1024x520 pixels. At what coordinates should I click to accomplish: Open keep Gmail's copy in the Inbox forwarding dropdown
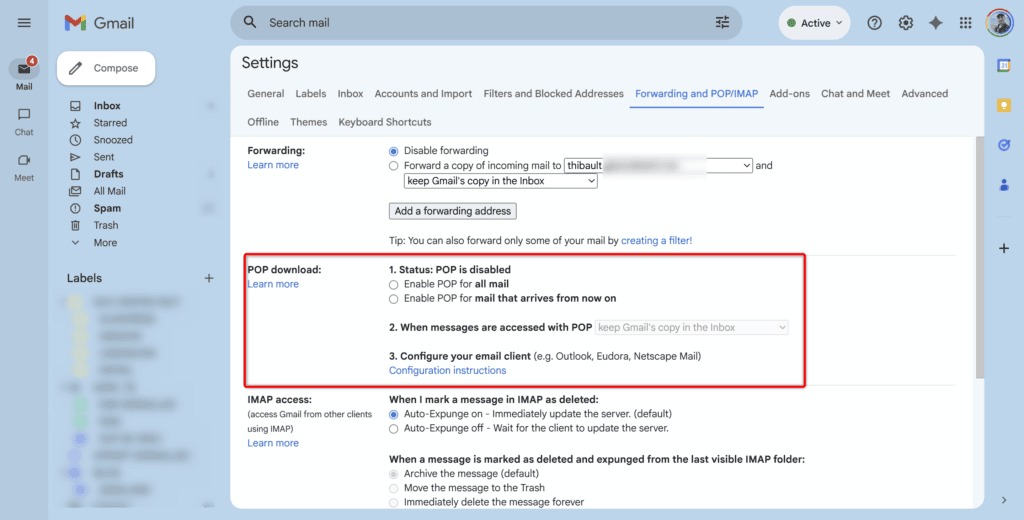tap(501, 181)
